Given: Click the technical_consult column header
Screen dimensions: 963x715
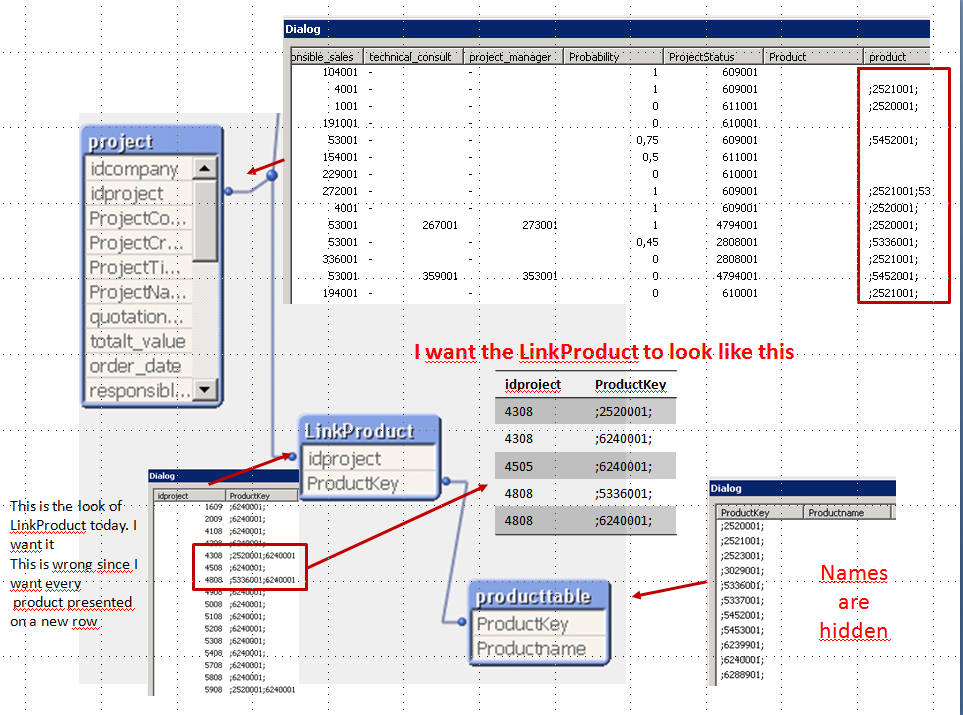Looking at the screenshot, I should 413,57.
